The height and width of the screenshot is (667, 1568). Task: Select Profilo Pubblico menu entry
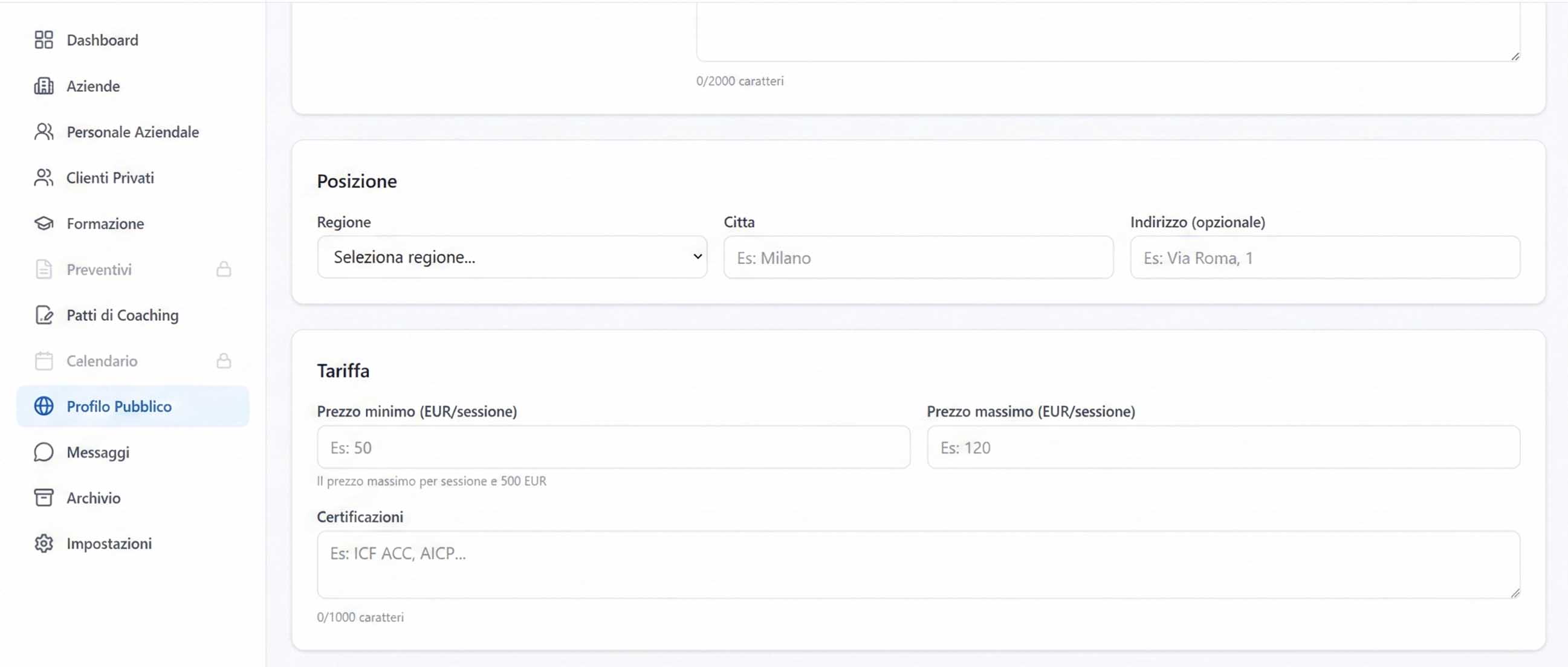pyautogui.click(x=133, y=406)
